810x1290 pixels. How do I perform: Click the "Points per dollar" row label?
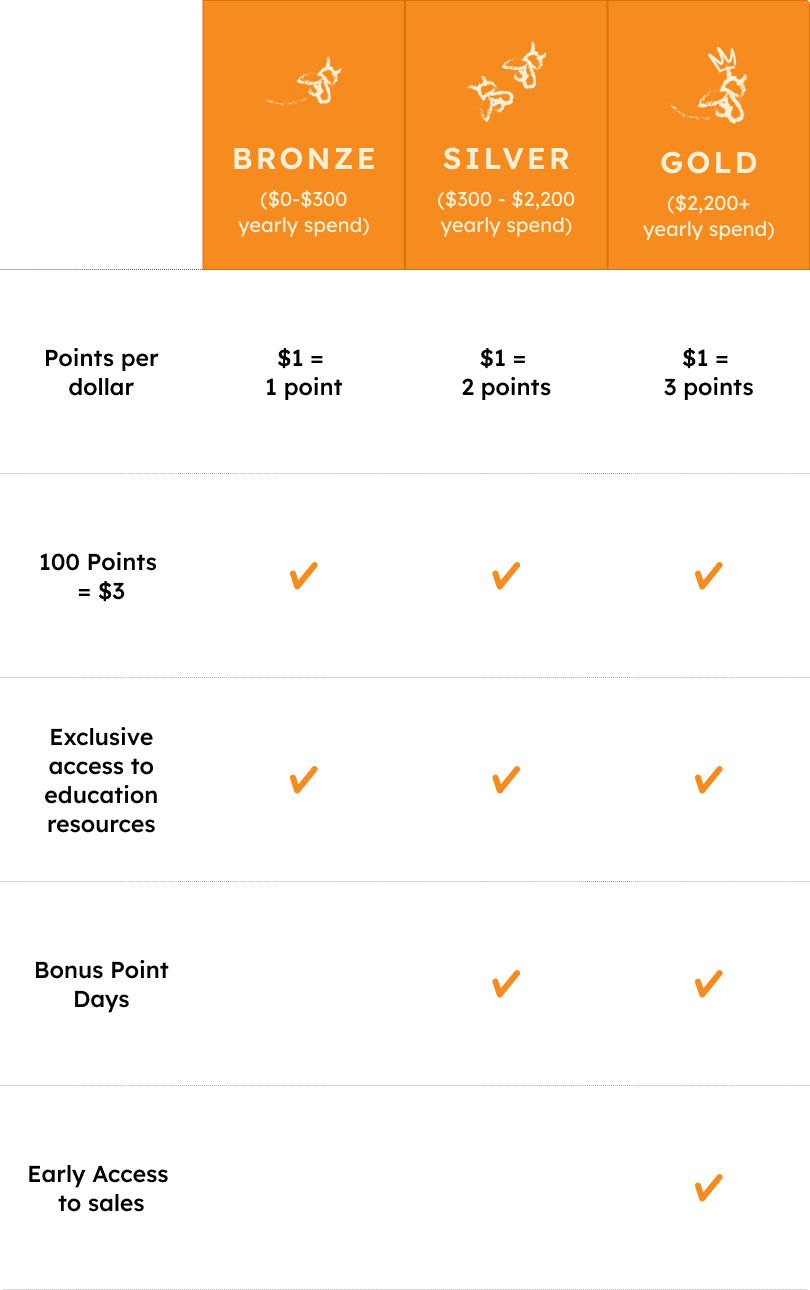[101, 373]
